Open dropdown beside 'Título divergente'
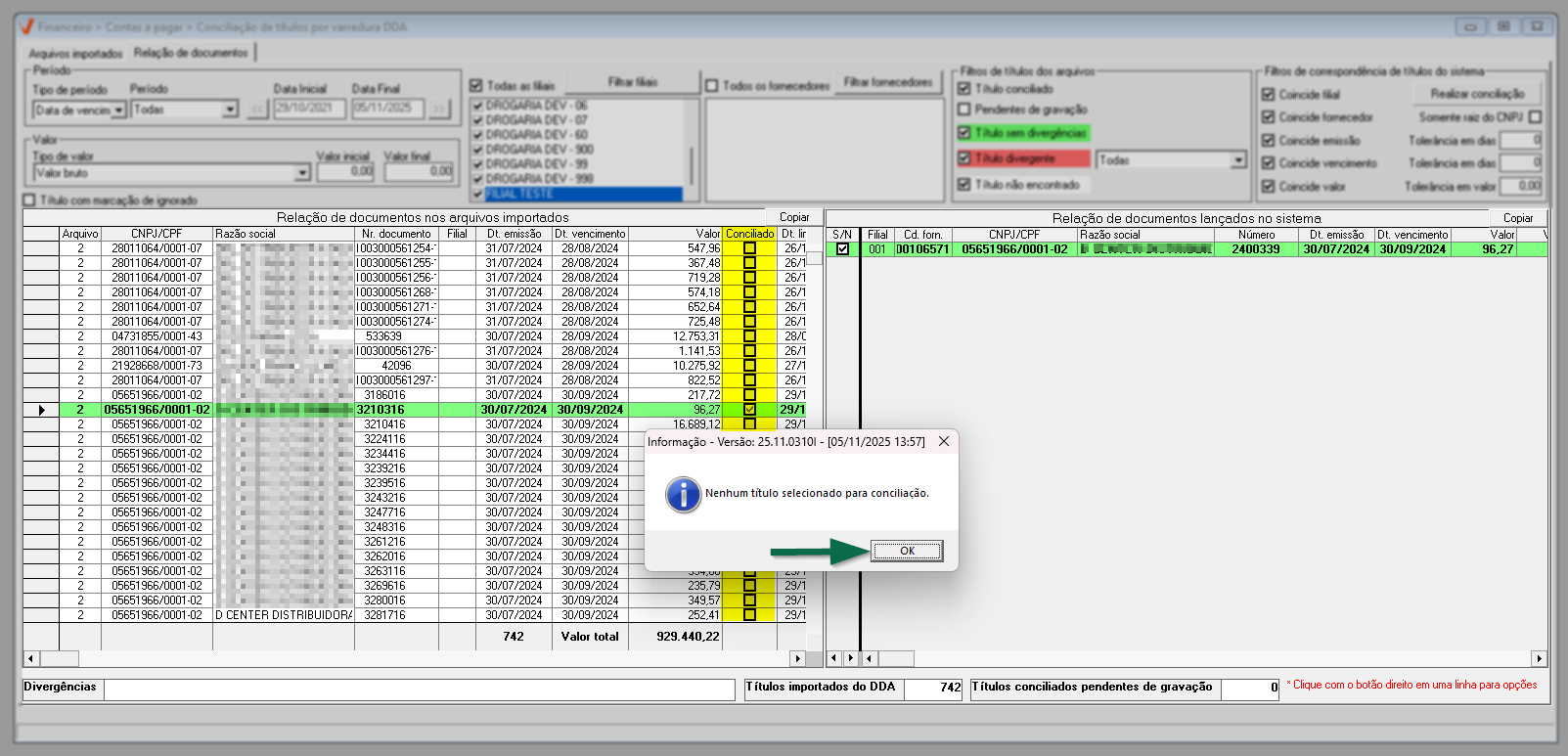 tap(1238, 159)
